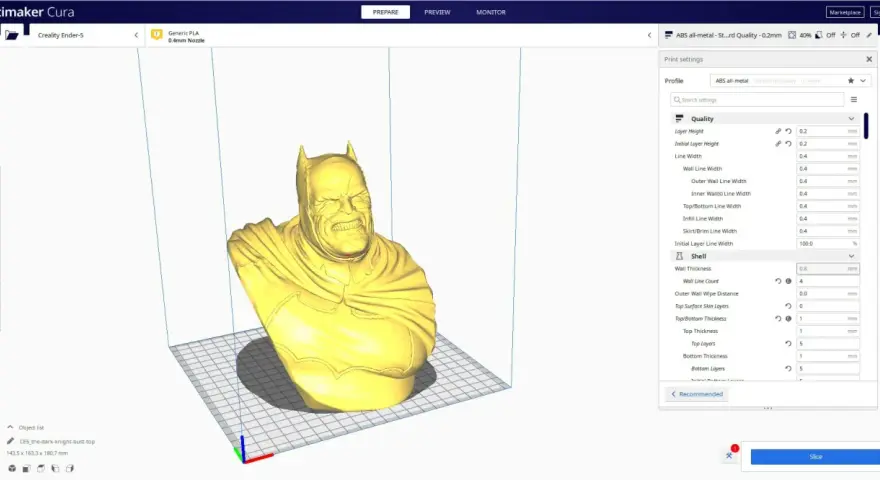
Task: Switch to right side view cube icon
Action: coord(70,468)
